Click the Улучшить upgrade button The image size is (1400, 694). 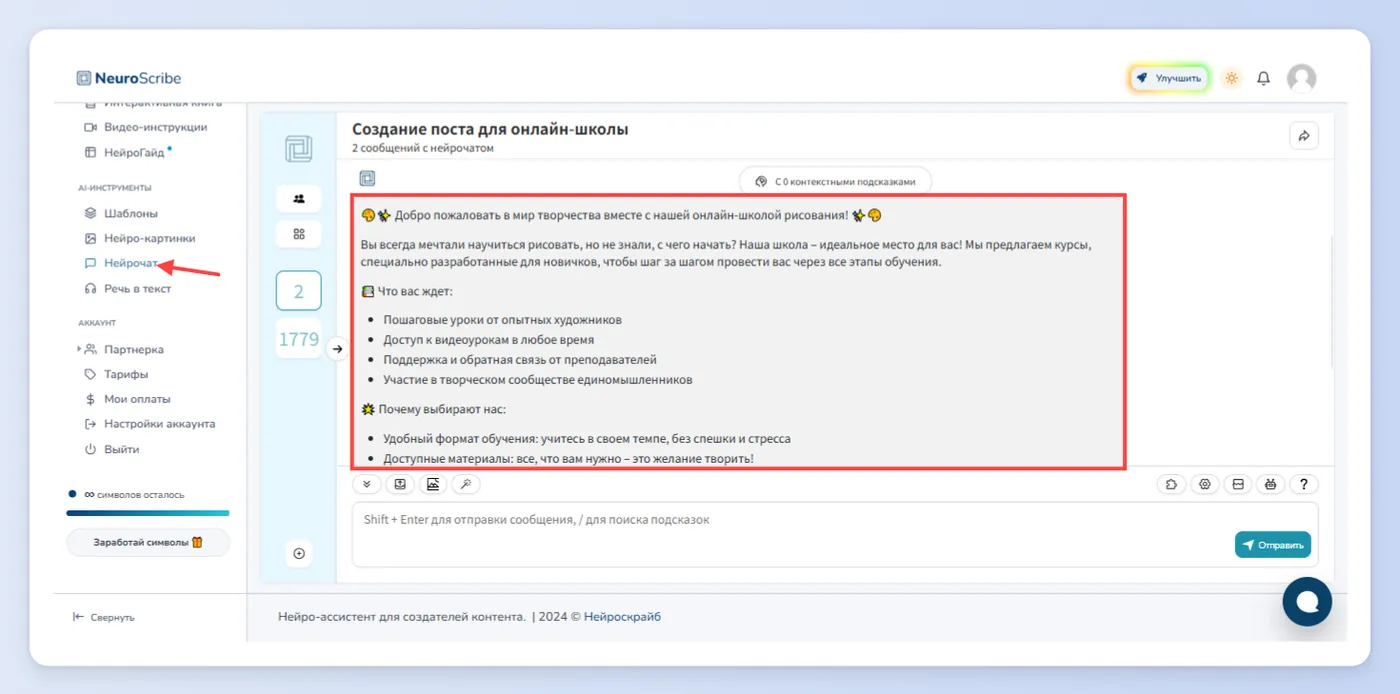(x=1170, y=78)
